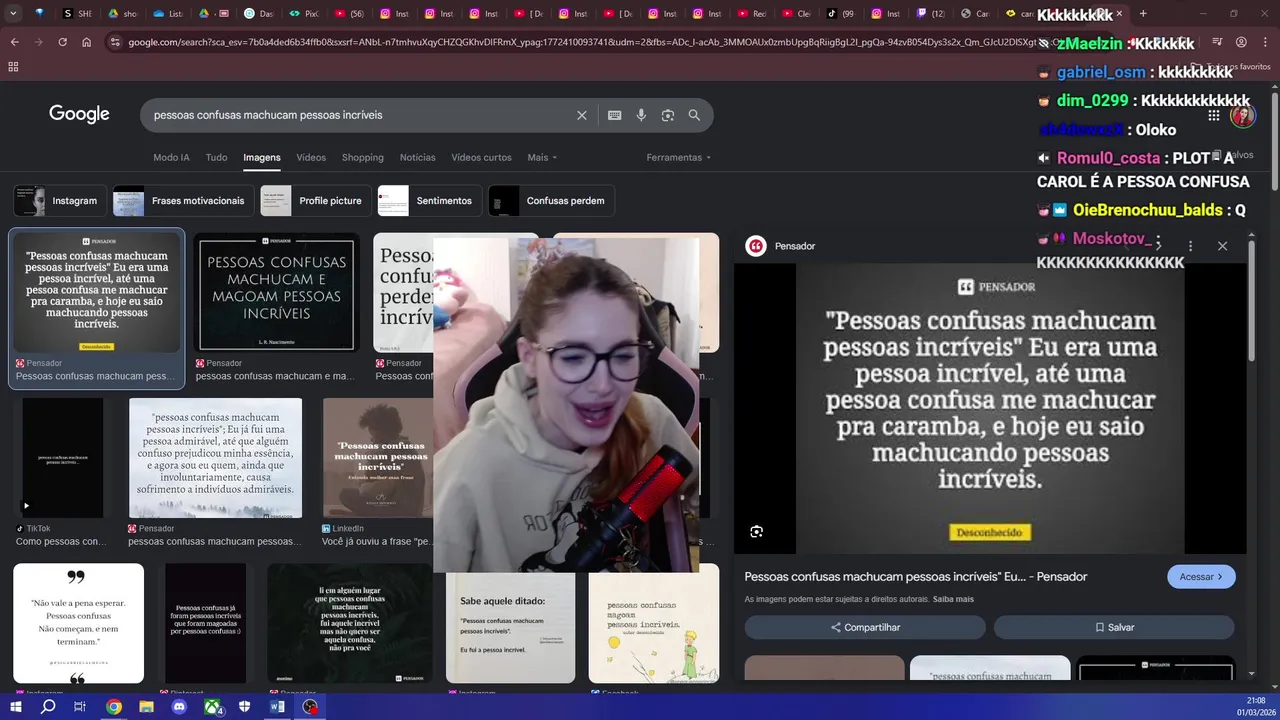Click the large Pensador preview image
The height and width of the screenshot is (720, 1280).
(x=990, y=408)
